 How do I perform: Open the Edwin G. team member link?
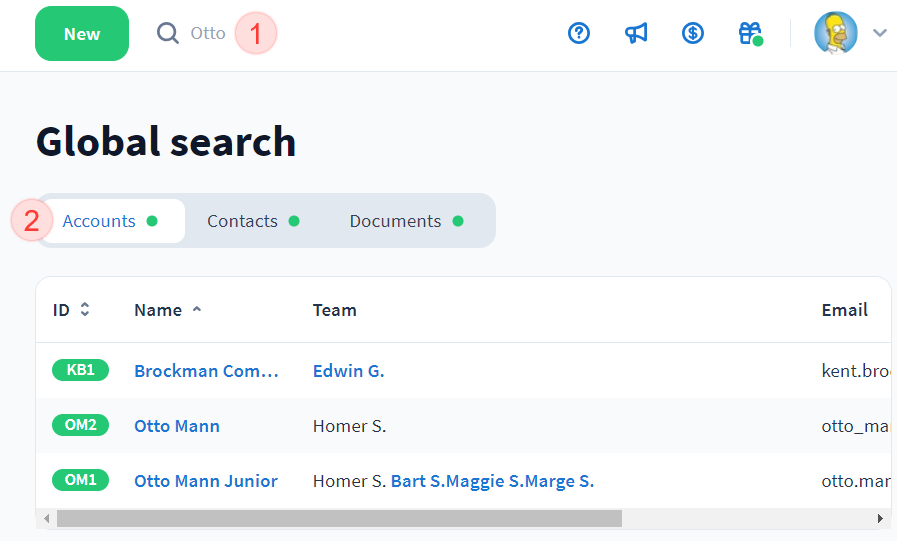click(348, 371)
